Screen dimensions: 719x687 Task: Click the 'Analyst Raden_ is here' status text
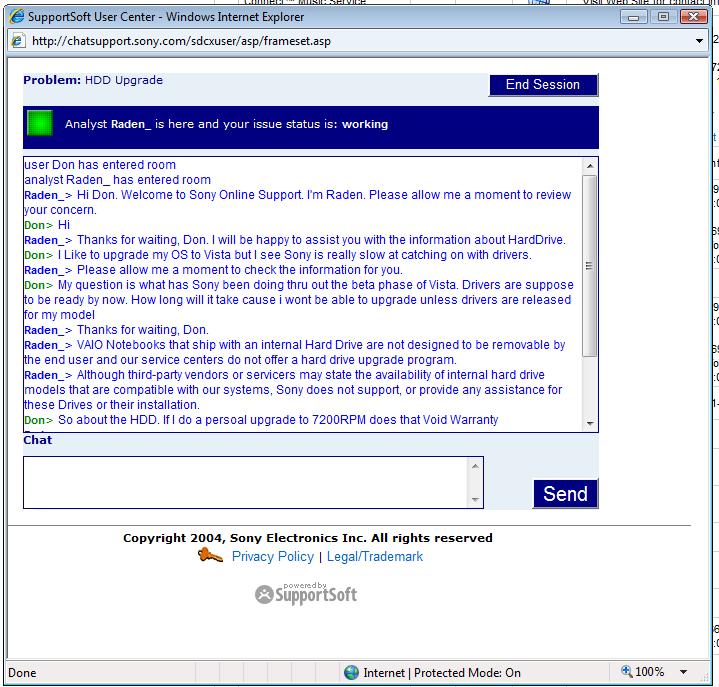(227, 124)
